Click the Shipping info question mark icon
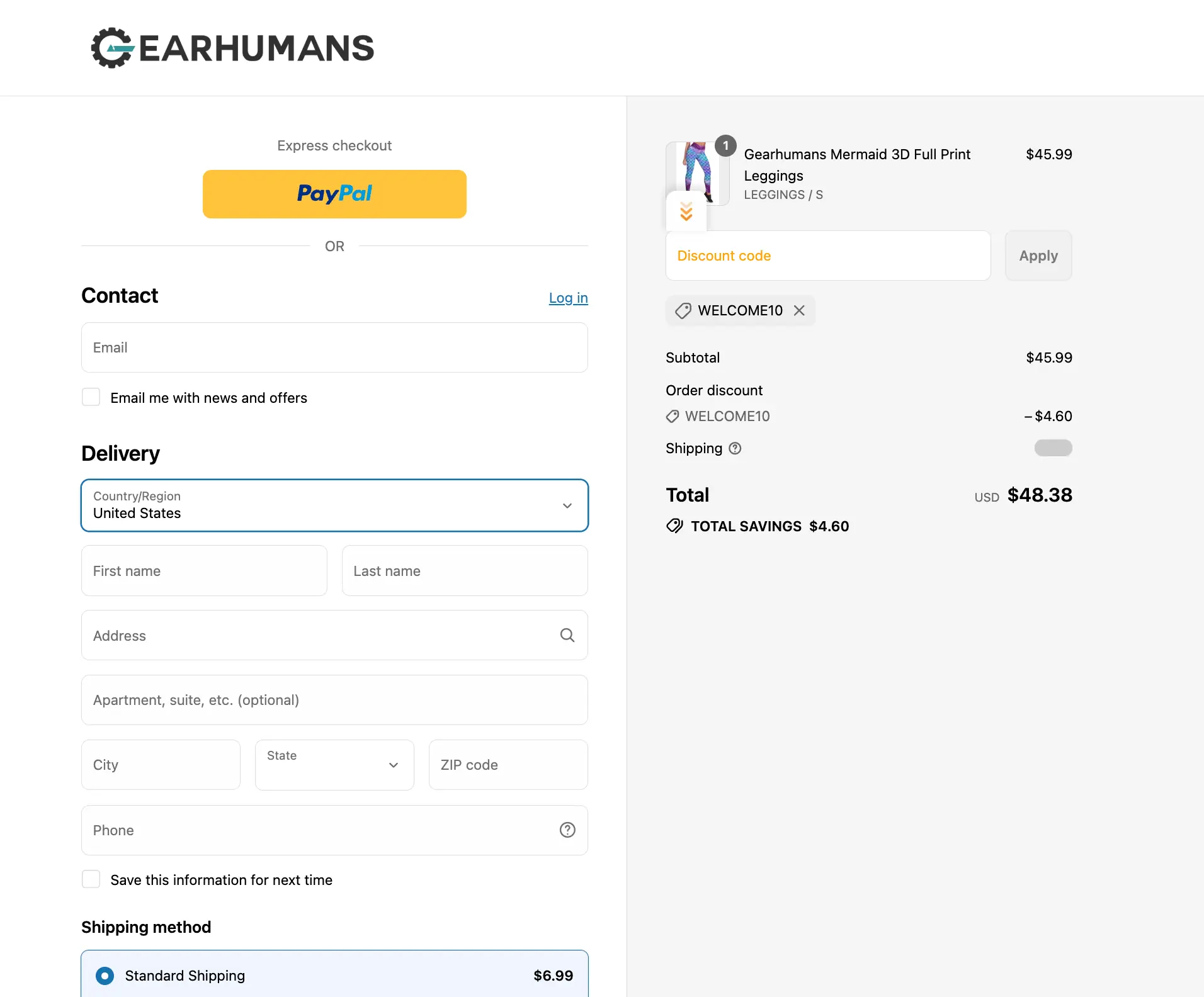 735,448
